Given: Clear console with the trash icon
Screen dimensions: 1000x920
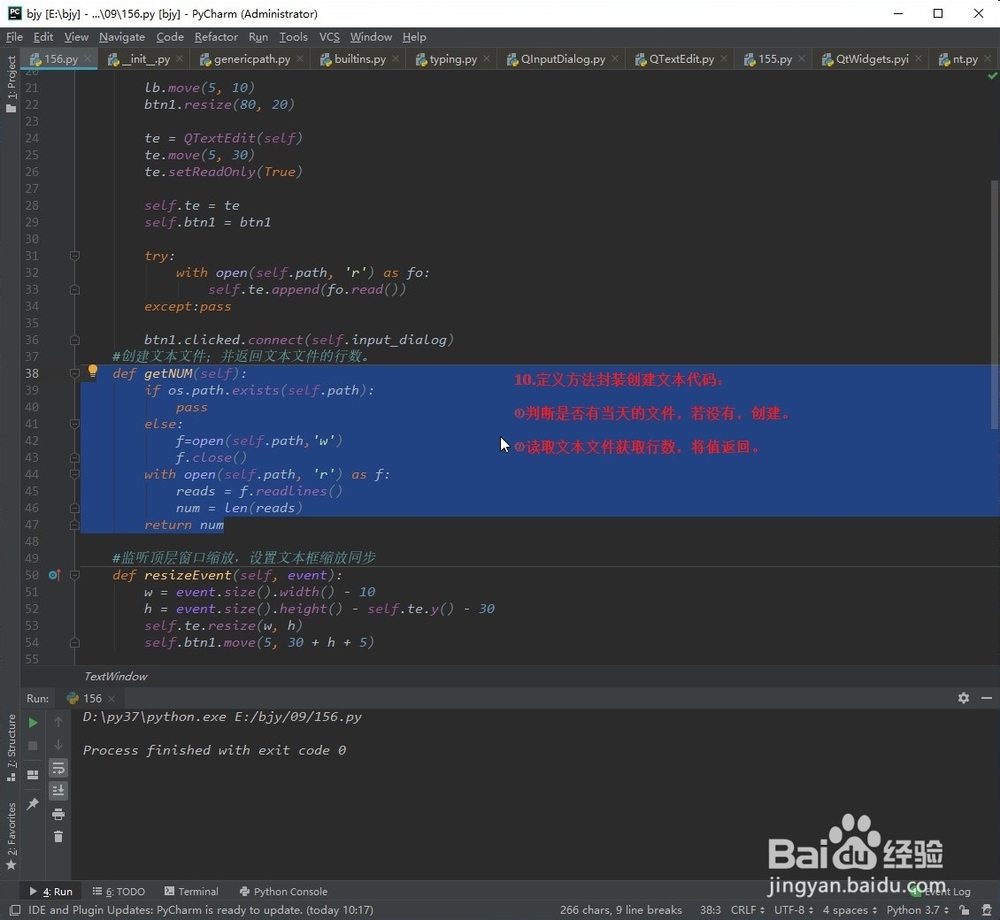Looking at the screenshot, I should 58,836.
